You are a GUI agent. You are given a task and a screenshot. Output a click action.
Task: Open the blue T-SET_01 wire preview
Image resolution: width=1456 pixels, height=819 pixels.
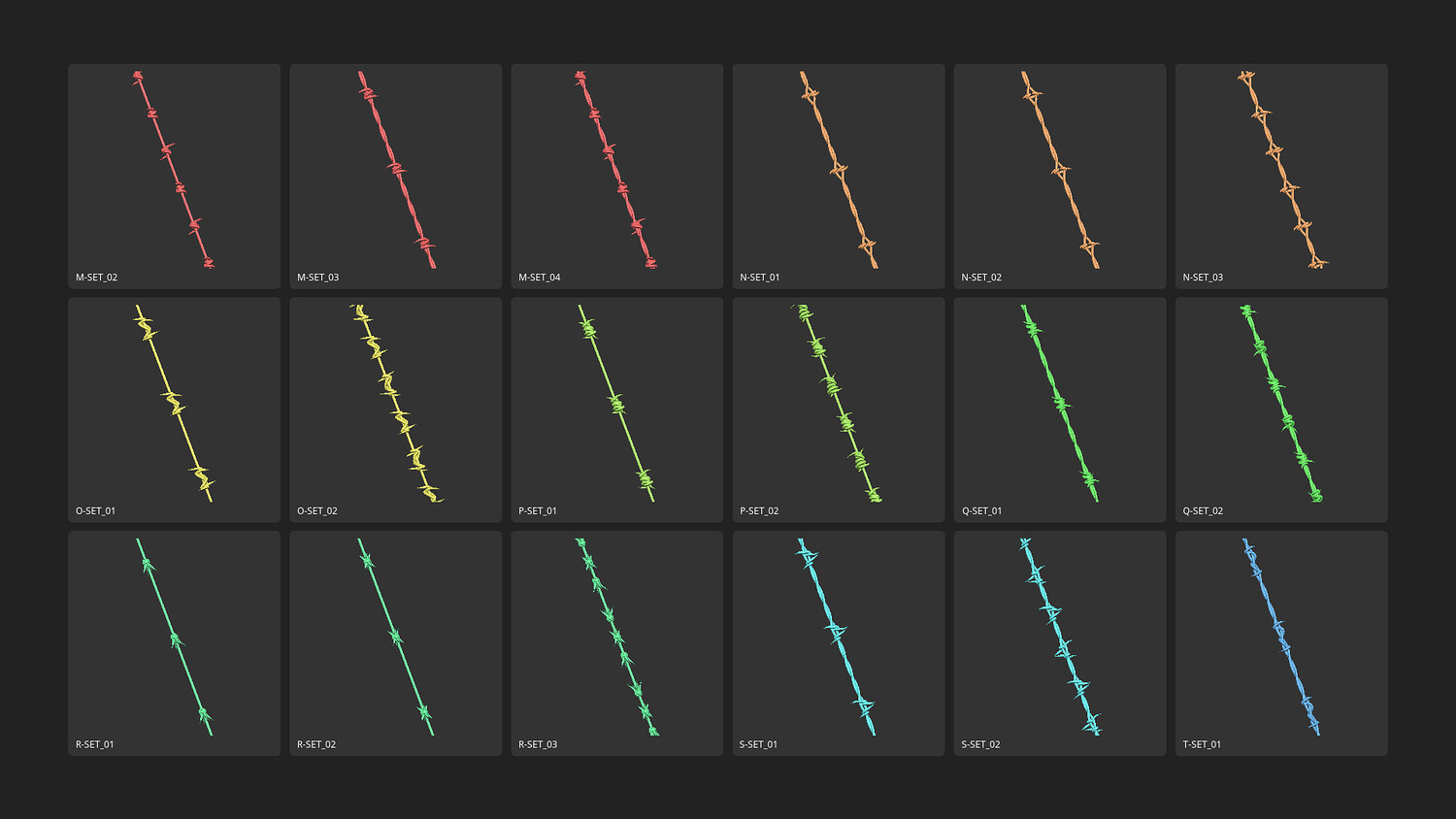click(x=1281, y=637)
